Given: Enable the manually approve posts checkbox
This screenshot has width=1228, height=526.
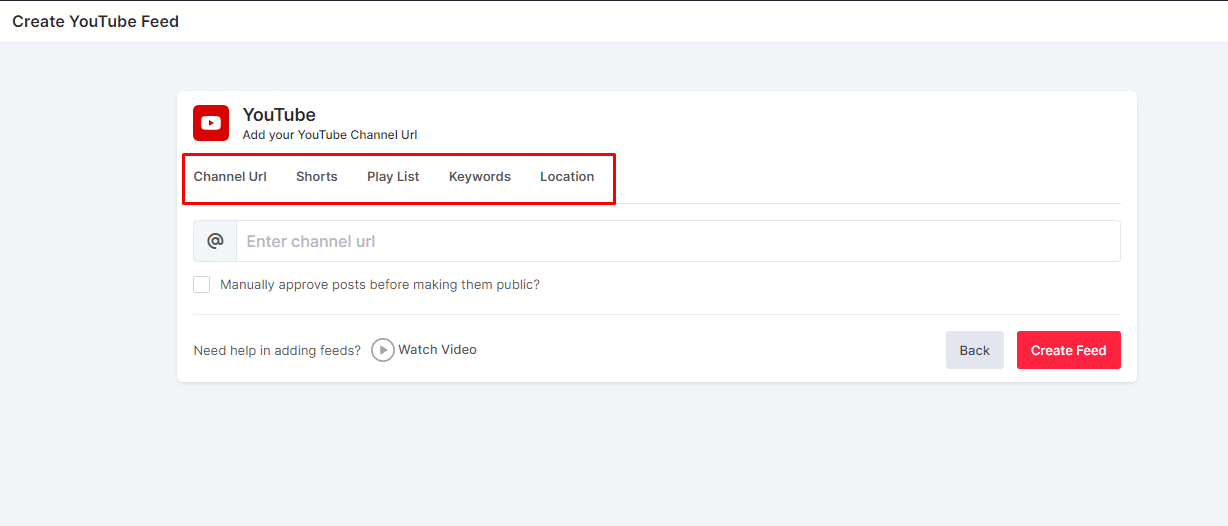Looking at the screenshot, I should pyautogui.click(x=202, y=285).
